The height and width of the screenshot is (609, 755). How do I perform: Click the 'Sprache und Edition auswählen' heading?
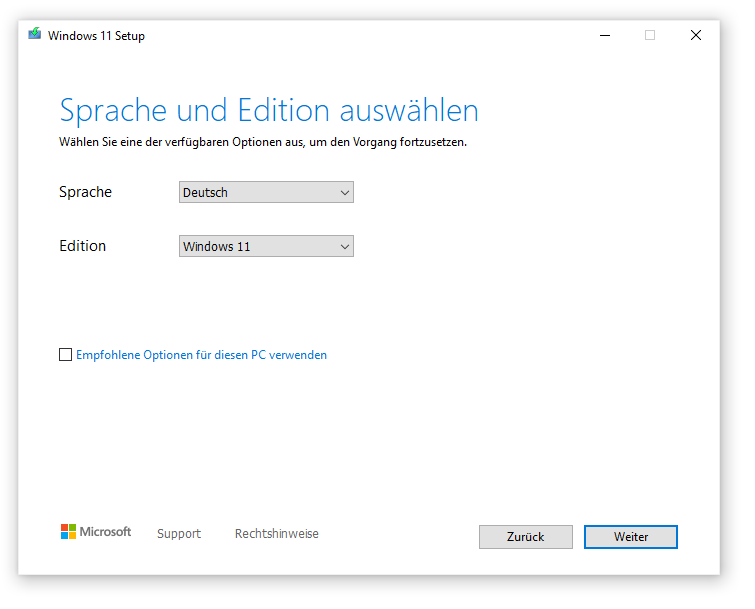point(269,110)
